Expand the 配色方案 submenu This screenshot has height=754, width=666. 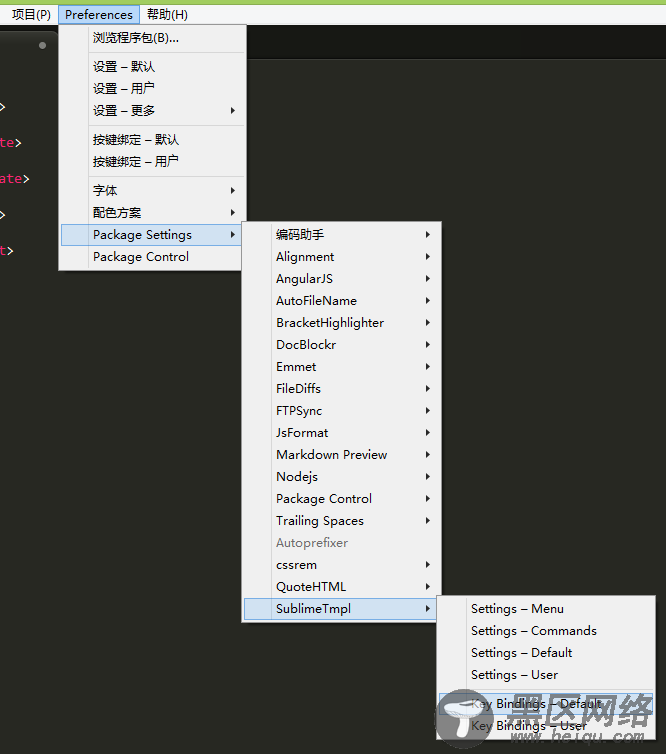coord(152,213)
